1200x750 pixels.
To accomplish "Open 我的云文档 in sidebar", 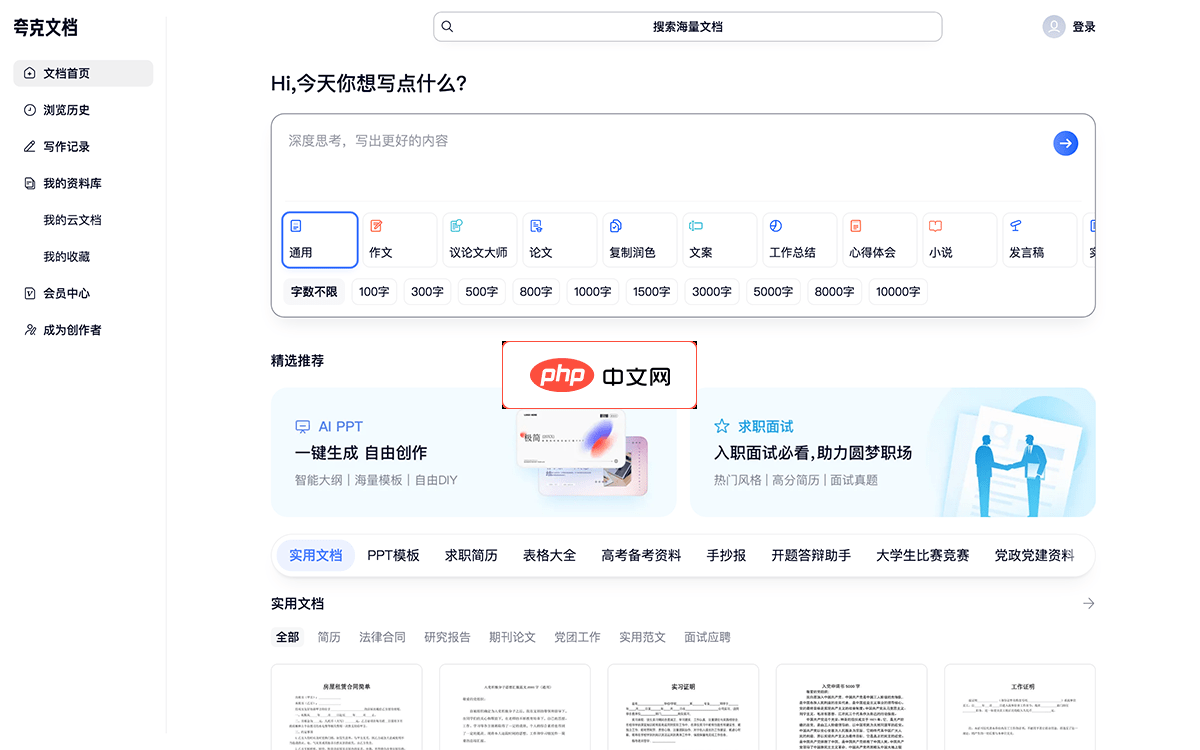I will click(x=72, y=220).
